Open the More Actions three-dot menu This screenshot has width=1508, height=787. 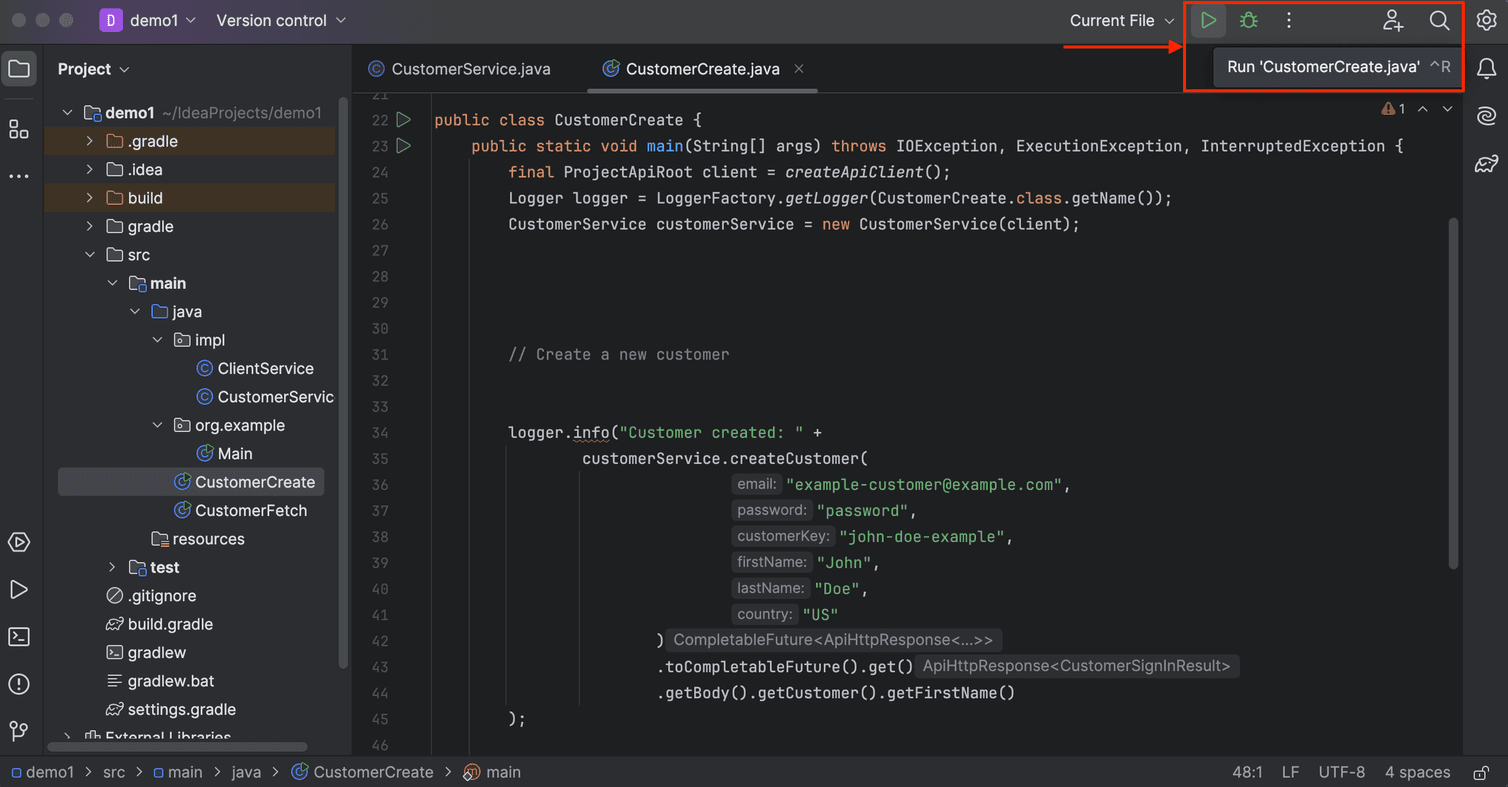[x=1288, y=20]
